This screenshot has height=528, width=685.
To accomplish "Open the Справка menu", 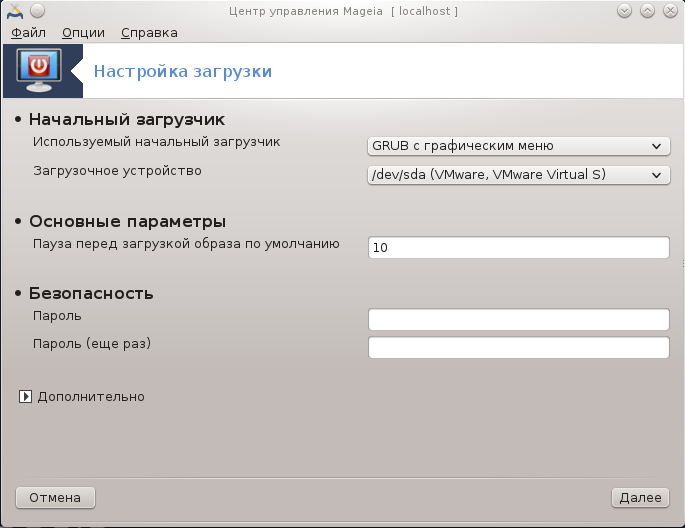I will tap(149, 33).
